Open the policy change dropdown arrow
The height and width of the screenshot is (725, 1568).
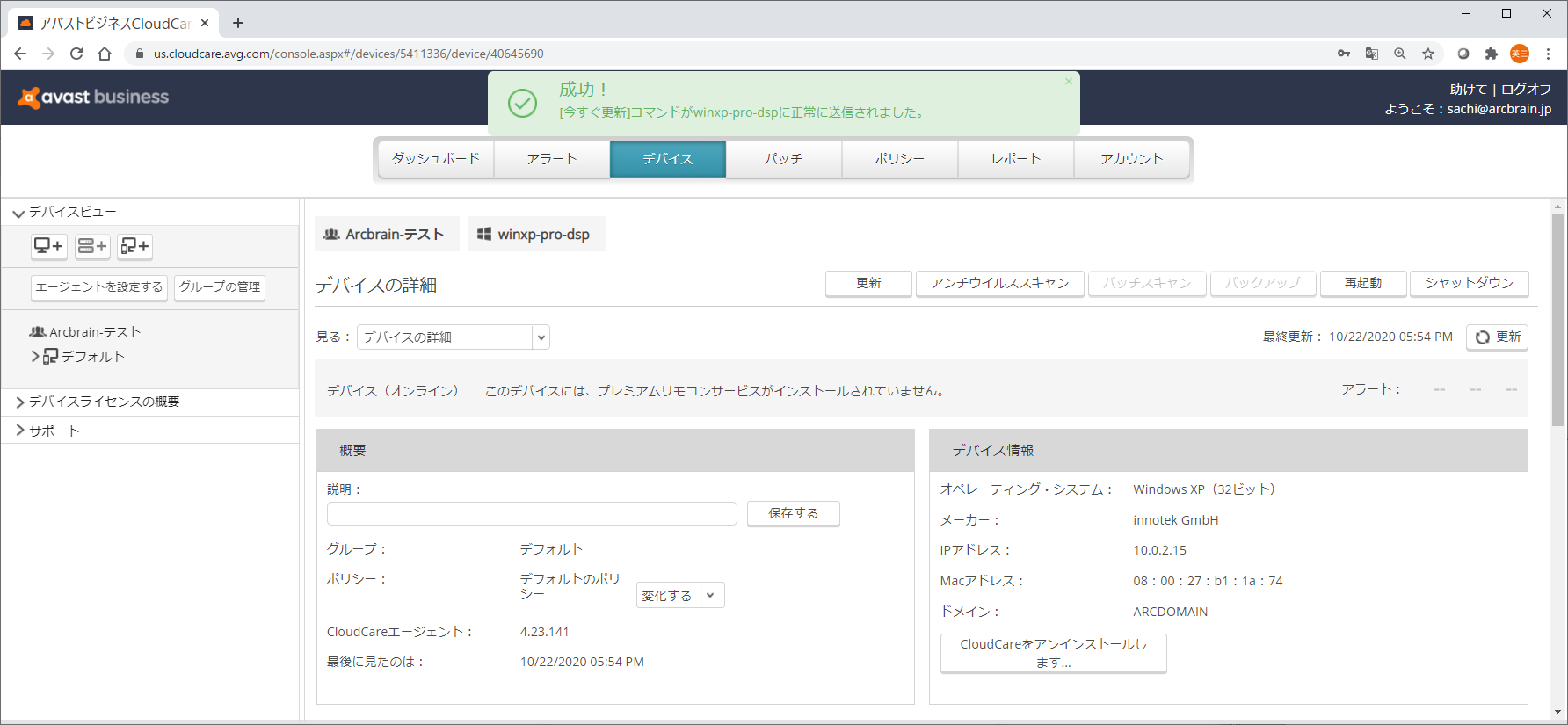[x=711, y=595]
